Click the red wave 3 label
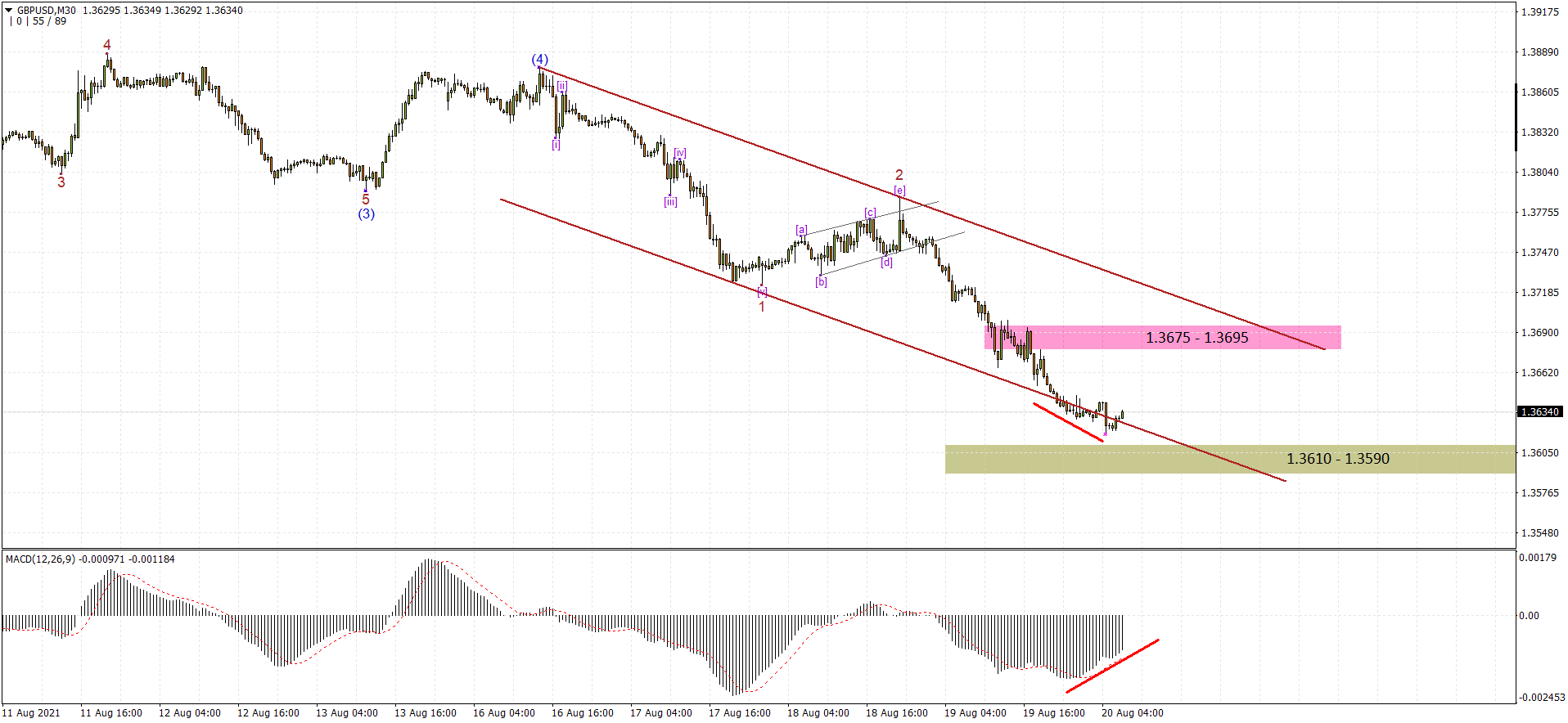1568x723 pixels. [x=61, y=182]
